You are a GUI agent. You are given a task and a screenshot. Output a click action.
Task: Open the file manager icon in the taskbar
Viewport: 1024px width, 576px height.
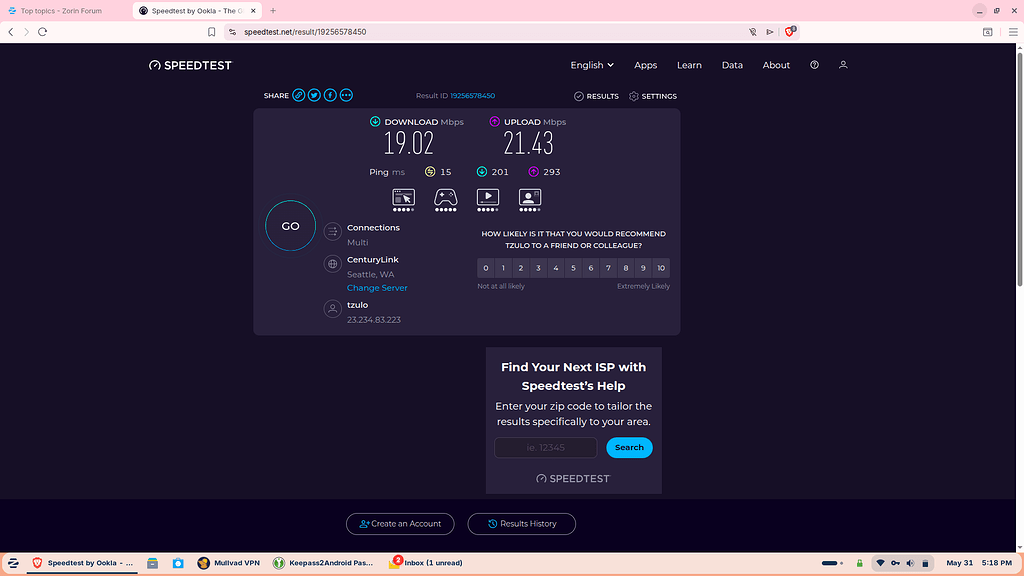[152, 563]
